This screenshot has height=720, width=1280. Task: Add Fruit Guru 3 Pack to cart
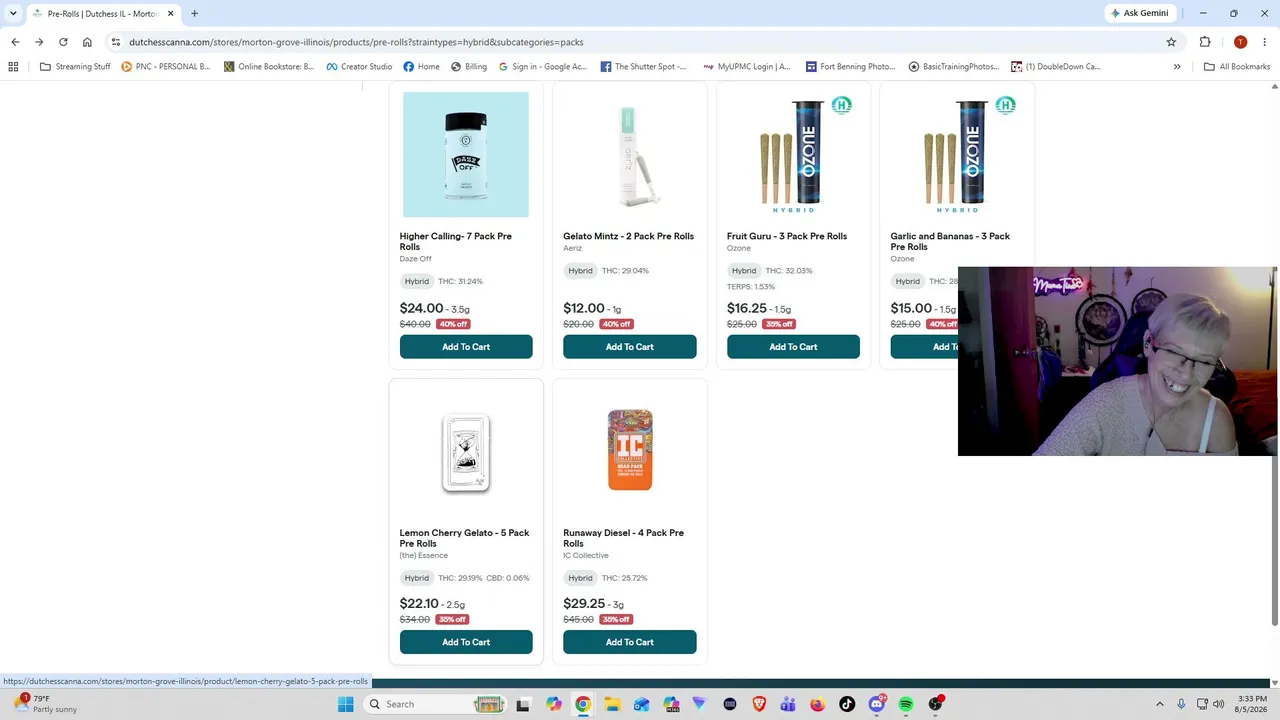(x=793, y=347)
